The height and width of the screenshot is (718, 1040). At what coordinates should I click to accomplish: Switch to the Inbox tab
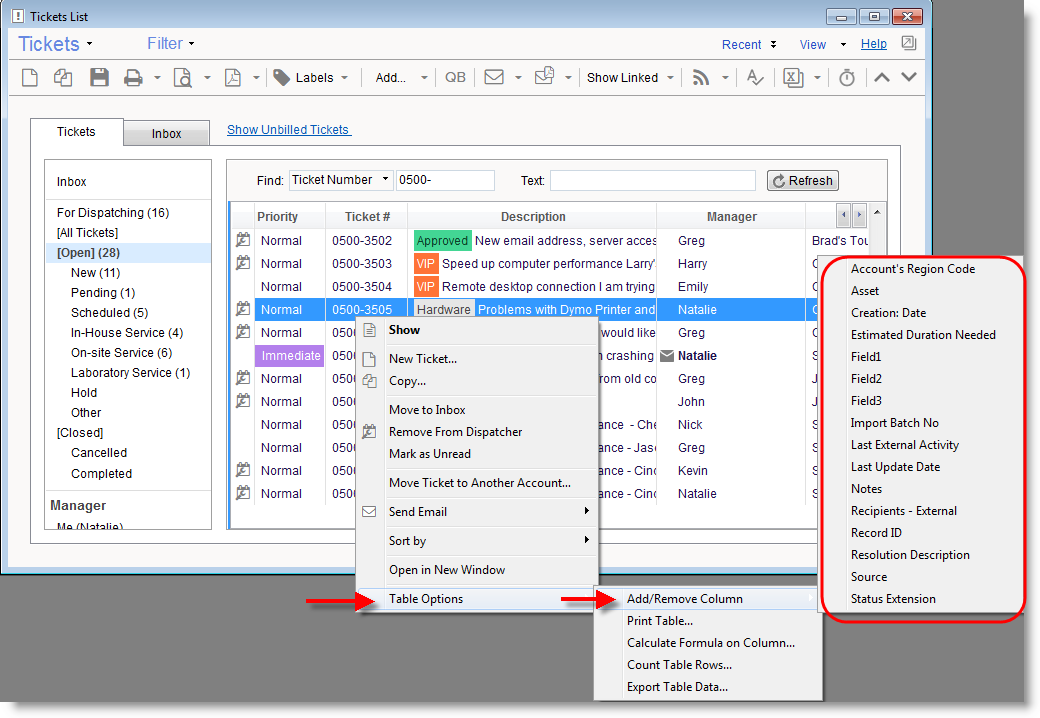click(x=166, y=134)
